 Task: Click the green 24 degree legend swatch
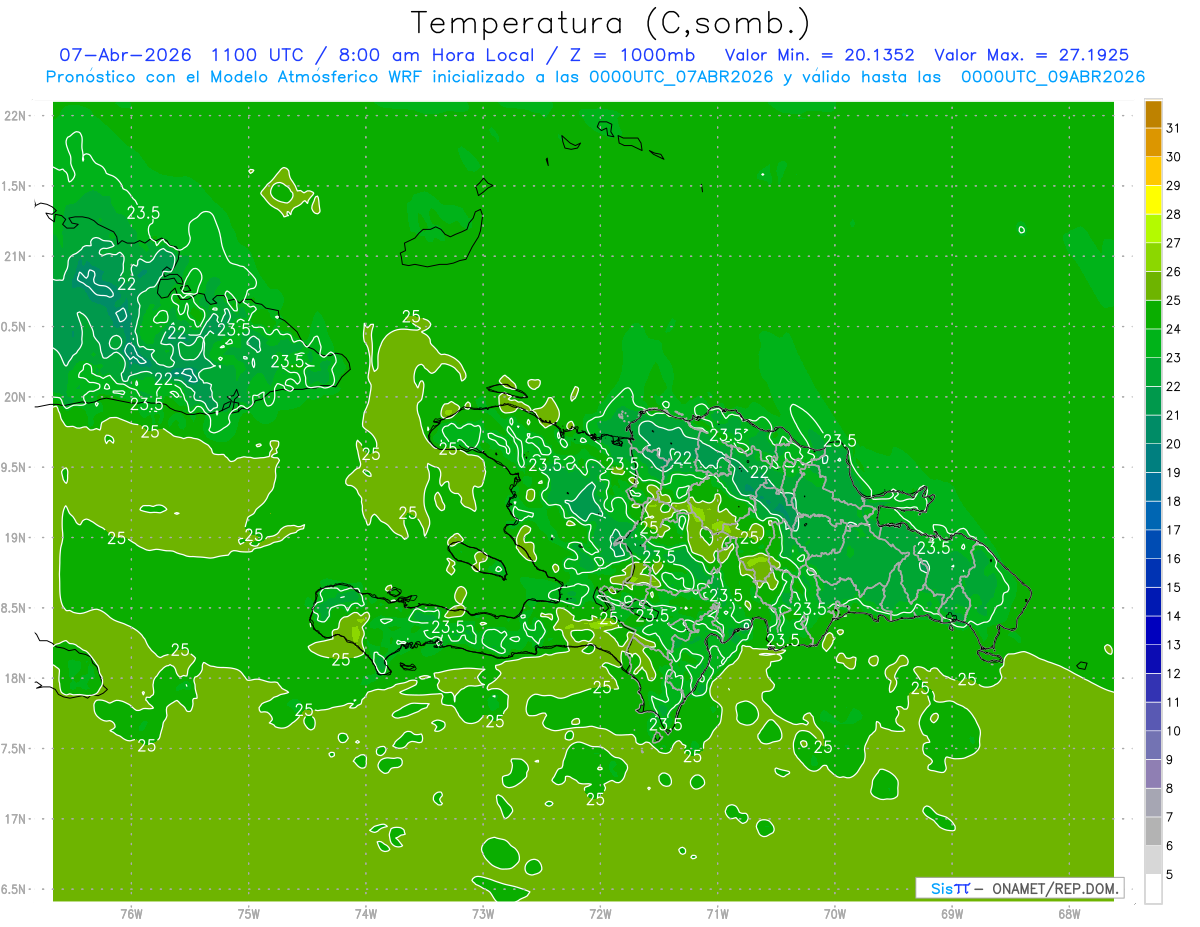tap(1153, 316)
